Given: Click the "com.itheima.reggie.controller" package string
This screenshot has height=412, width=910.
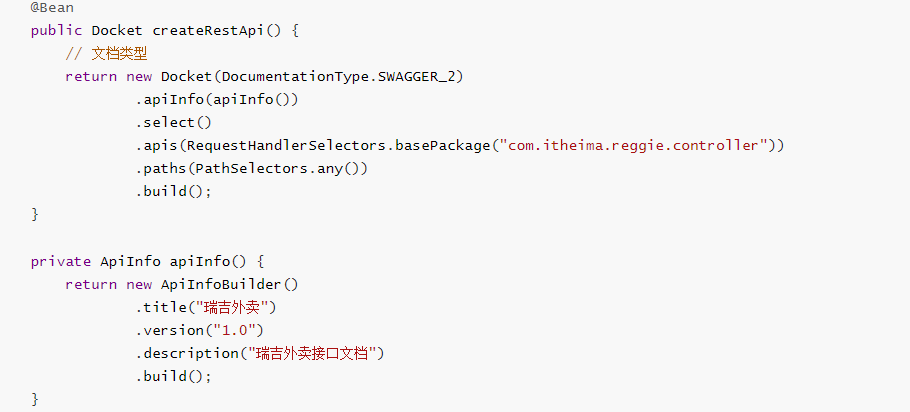Looking at the screenshot, I should point(634,146).
